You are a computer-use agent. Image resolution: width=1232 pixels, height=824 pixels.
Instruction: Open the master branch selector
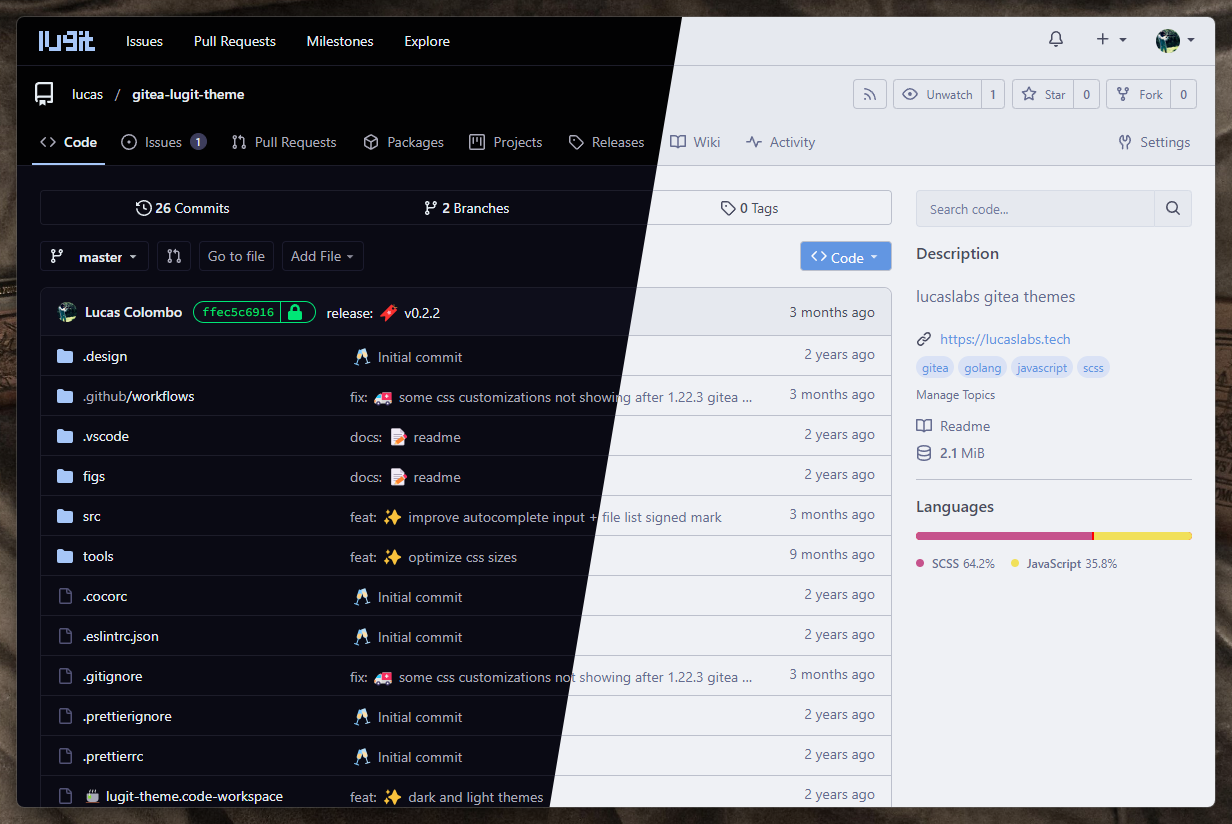94,256
